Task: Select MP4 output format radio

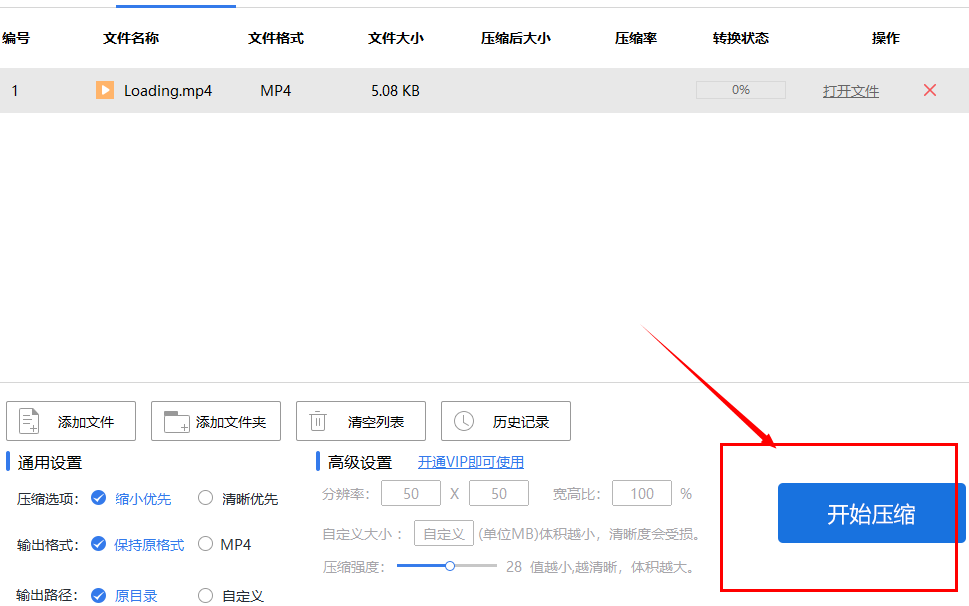Action: point(205,544)
